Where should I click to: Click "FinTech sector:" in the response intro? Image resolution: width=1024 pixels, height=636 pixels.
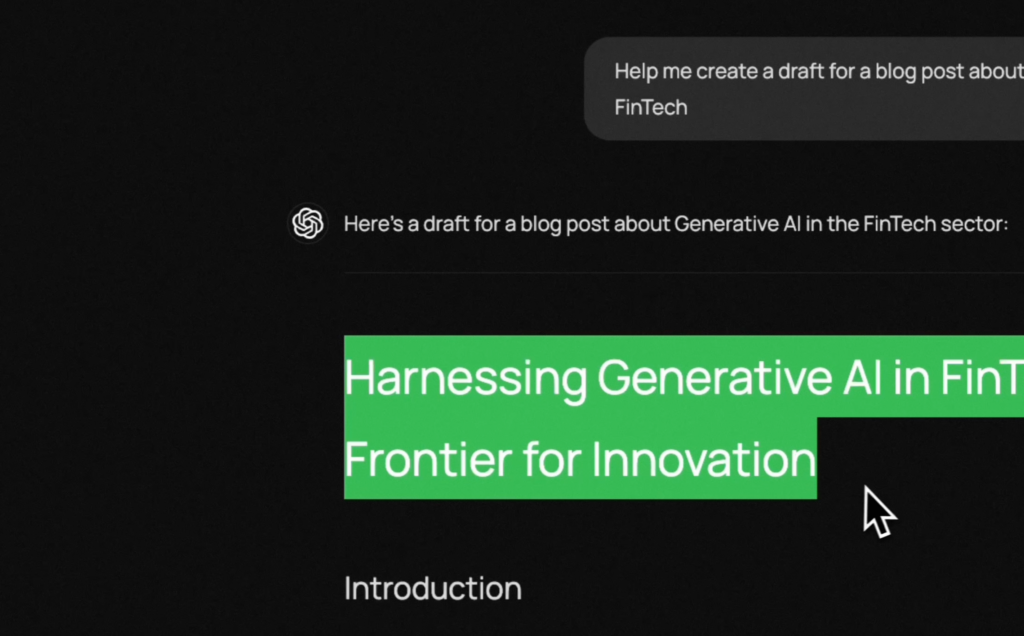(x=936, y=224)
